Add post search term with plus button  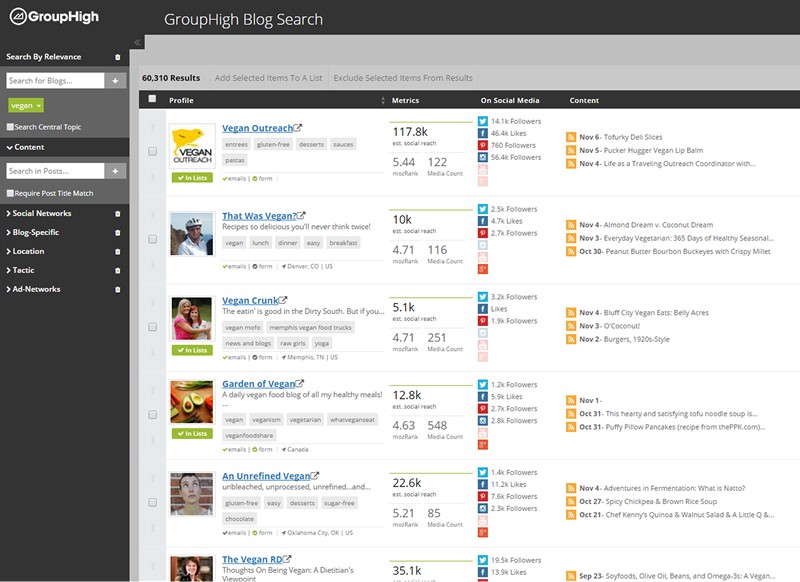(x=115, y=171)
